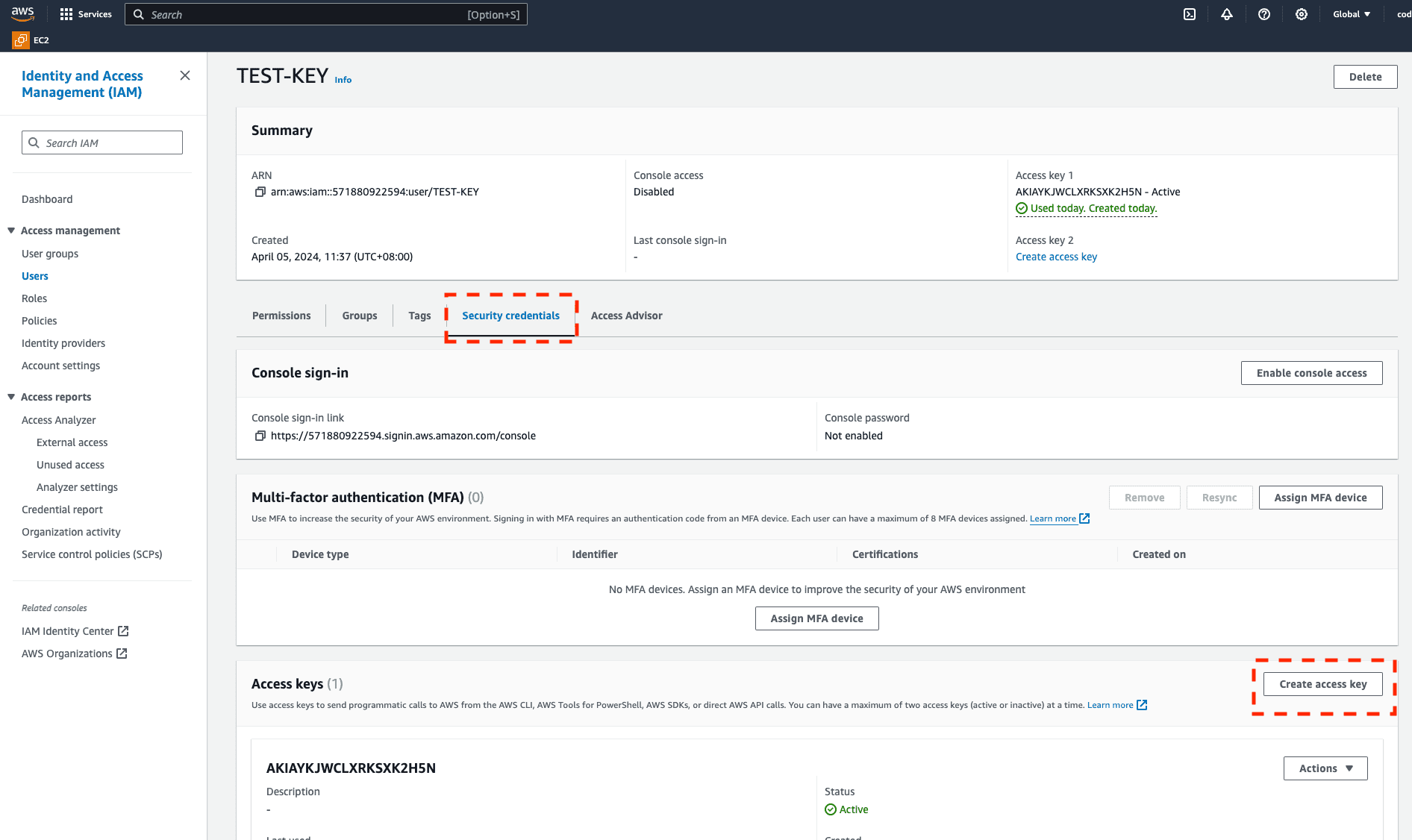Click the disabled Resync button

[1219, 498]
